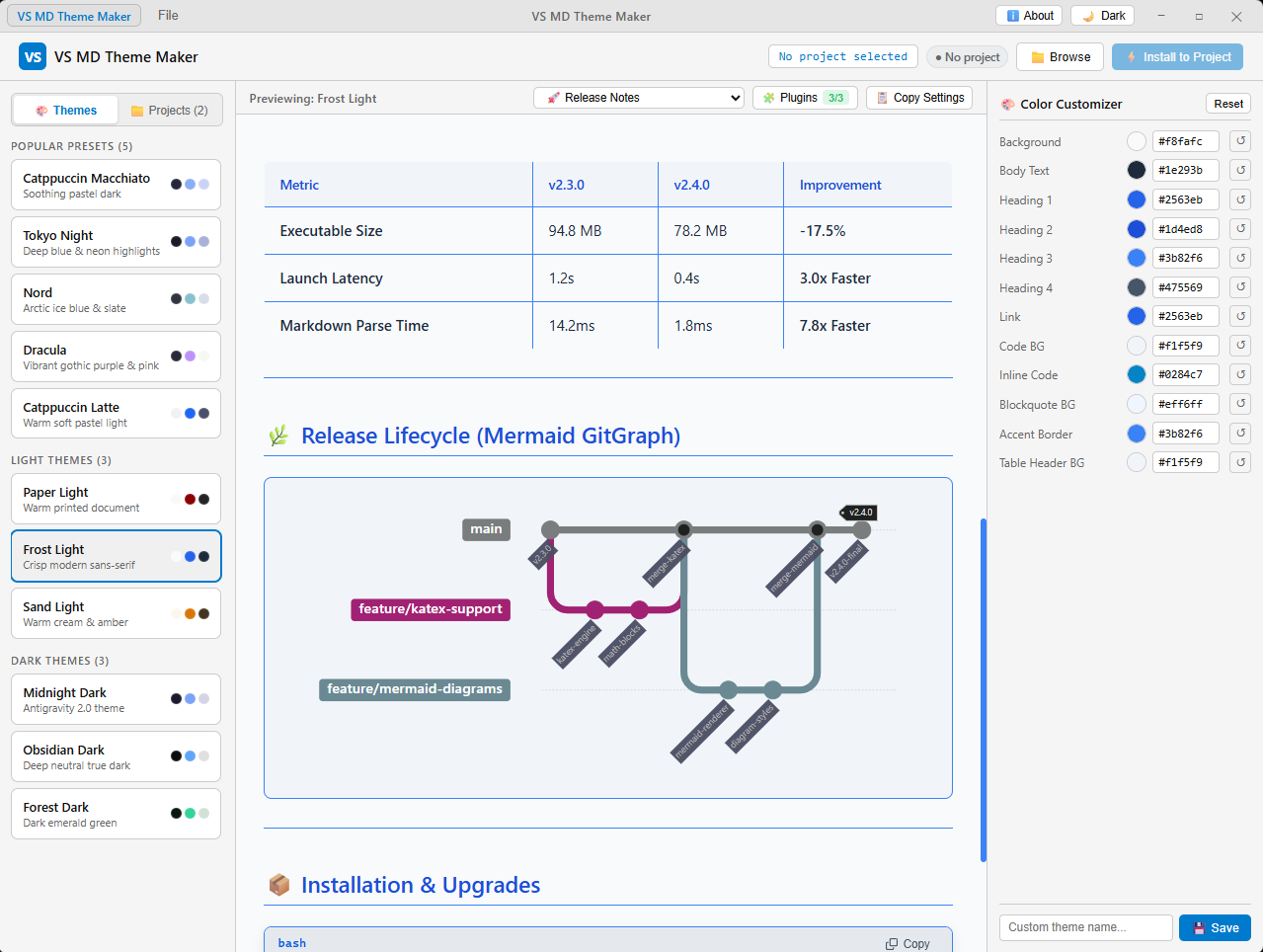Image resolution: width=1263 pixels, height=952 pixels.
Task: Reset the Body Text color value
Action: [x=1241, y=170]
